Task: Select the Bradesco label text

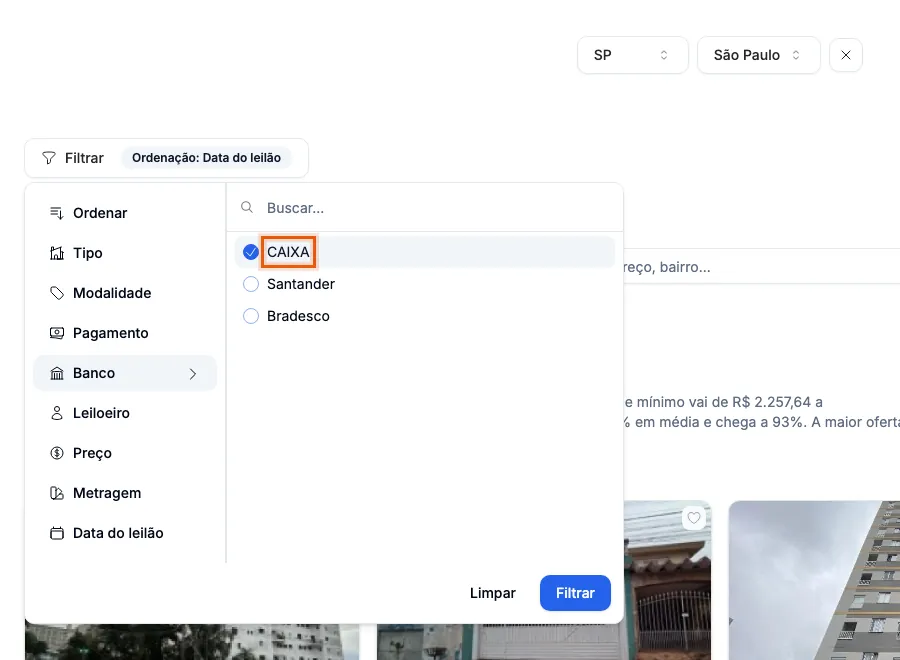Action: [298, 316]
